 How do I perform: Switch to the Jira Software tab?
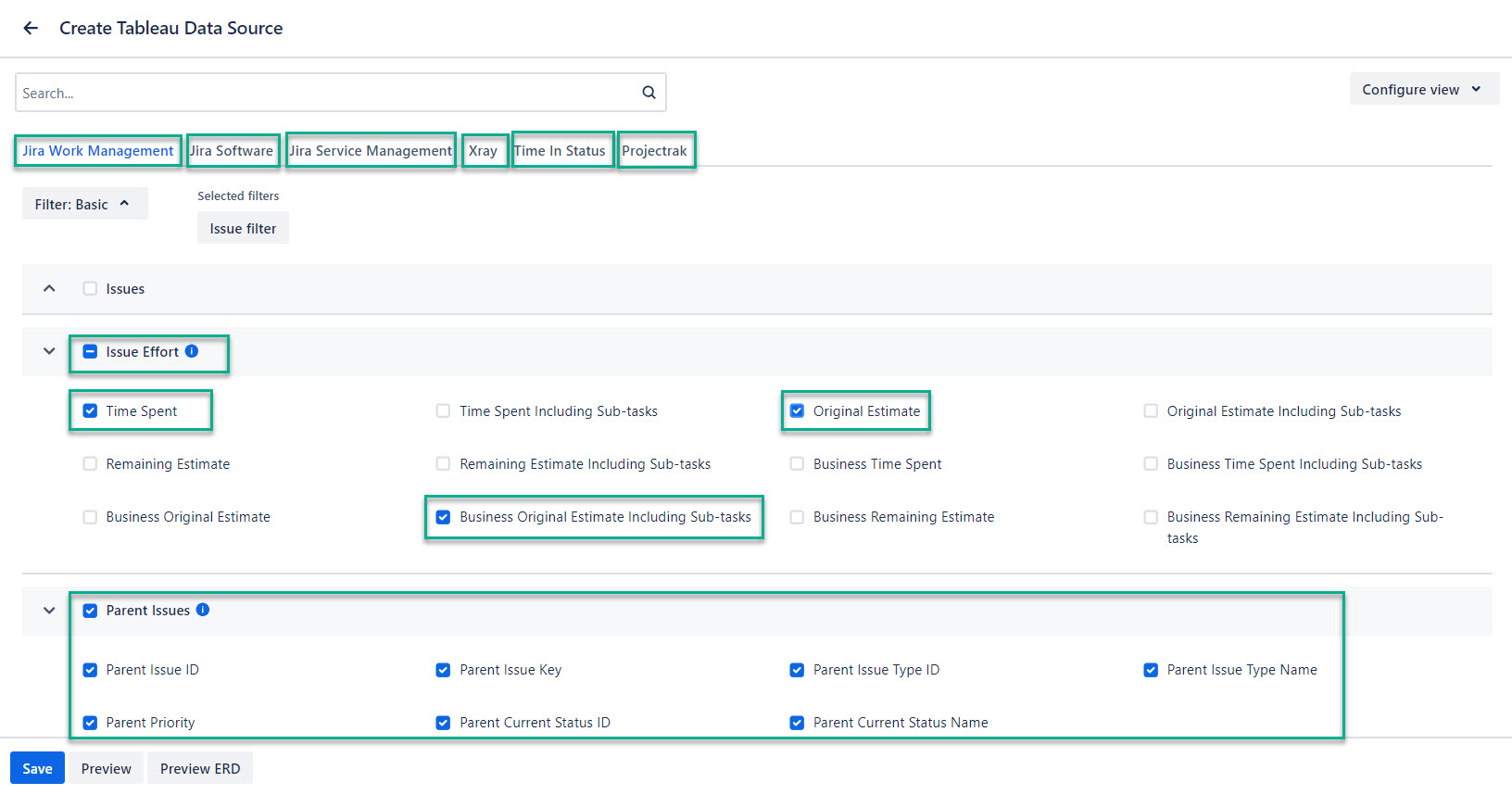[x=232, y=151]
